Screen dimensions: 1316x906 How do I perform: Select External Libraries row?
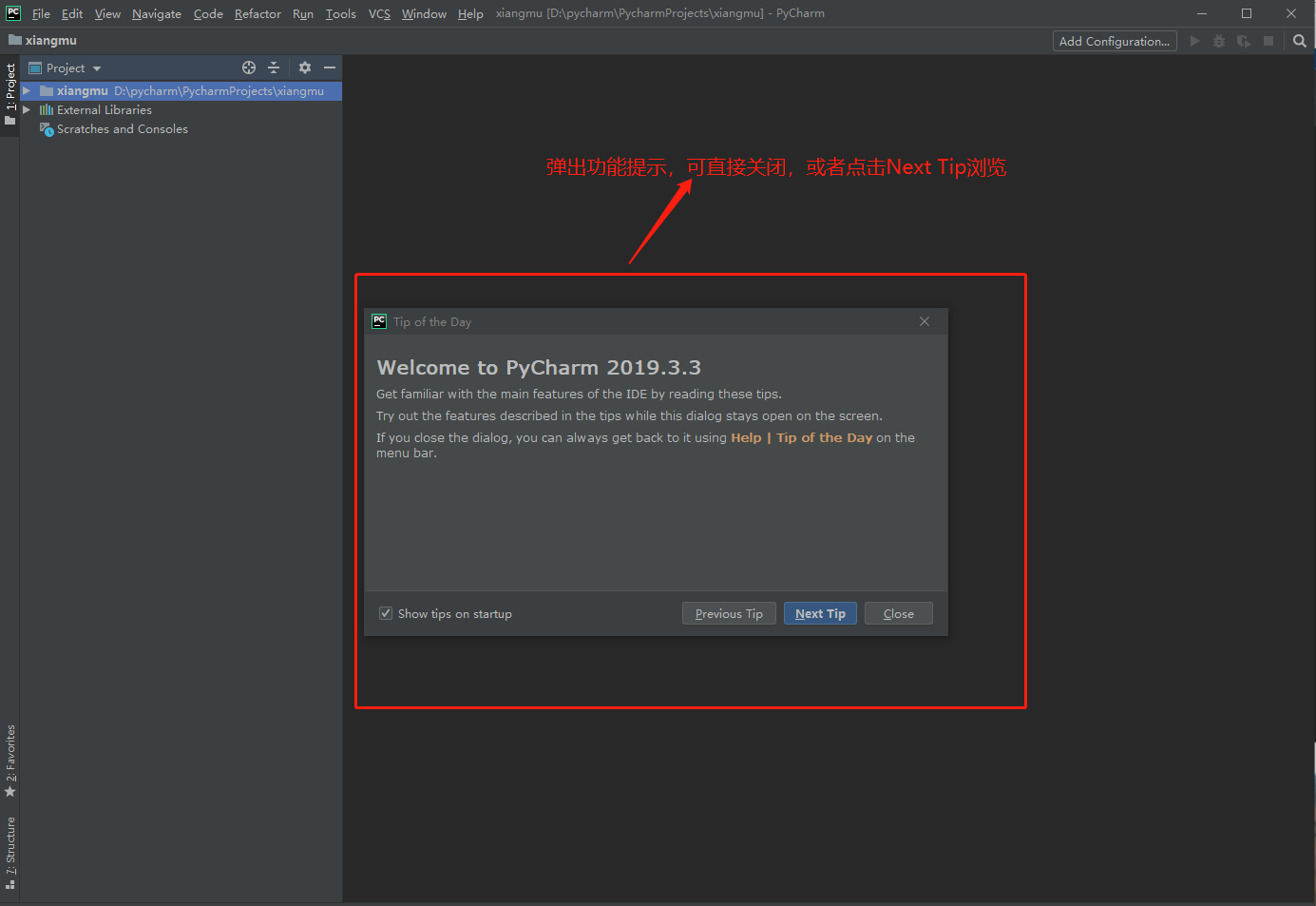coord(181,110)
